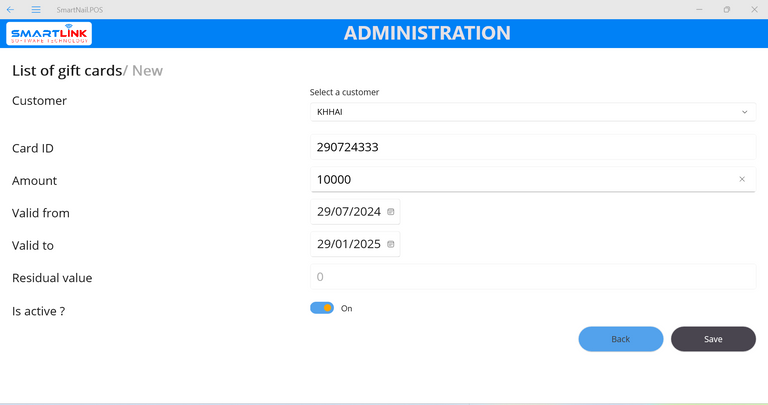
Task: Open the Valid from calendar icon
Action: tap(391, 212)
